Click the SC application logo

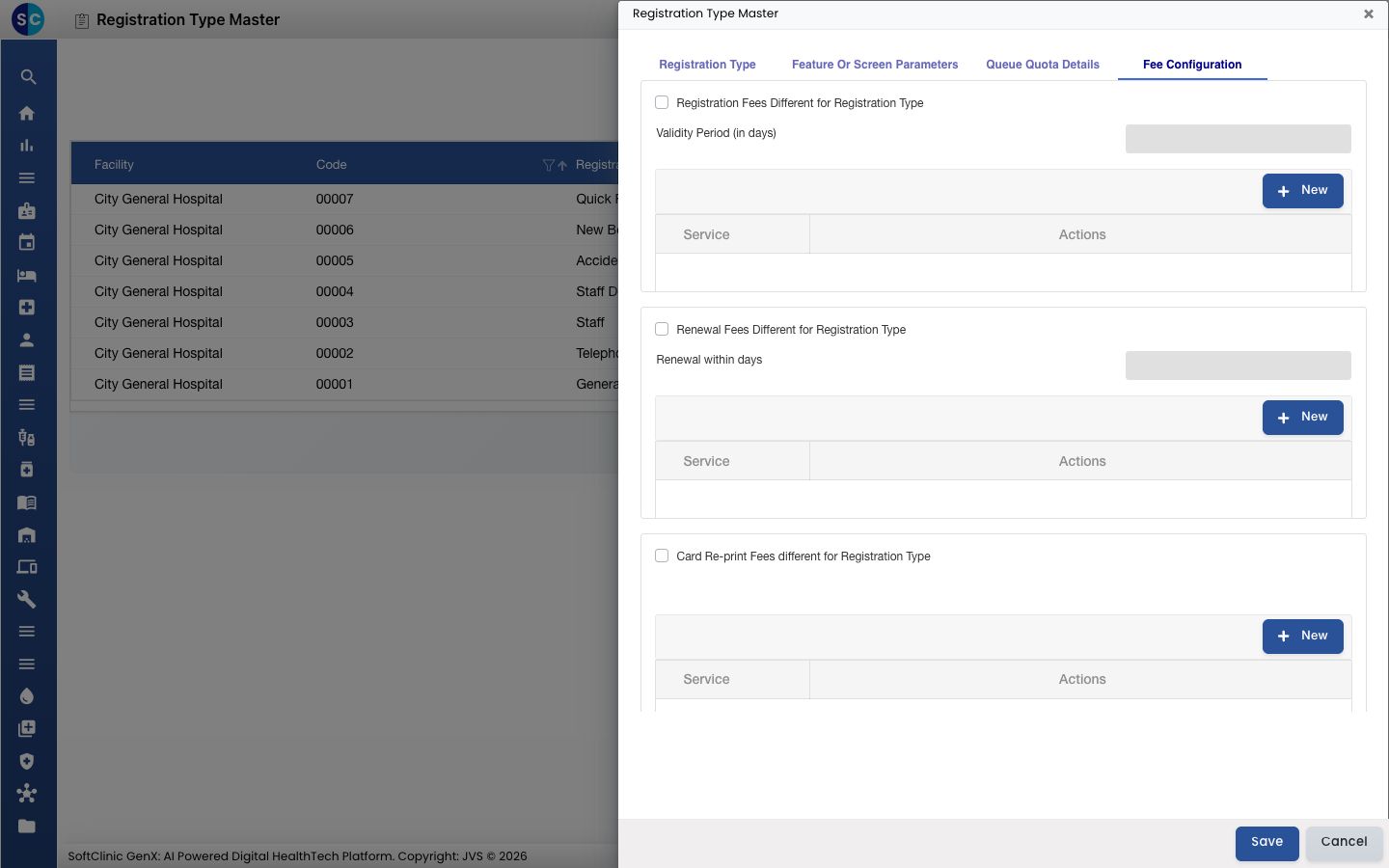coord(28,19)
